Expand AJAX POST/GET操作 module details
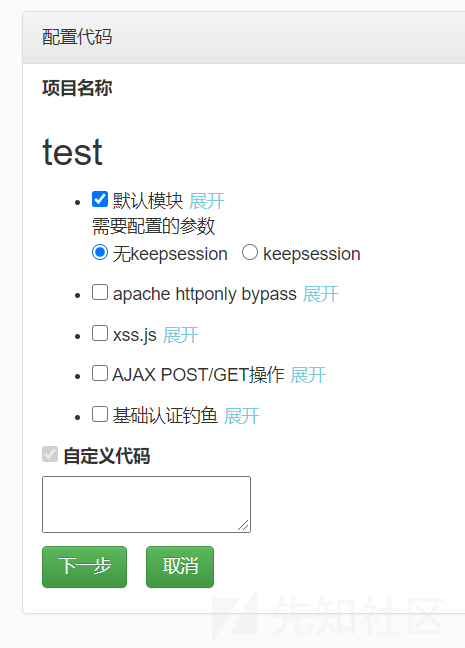 [x=308, y=375]
